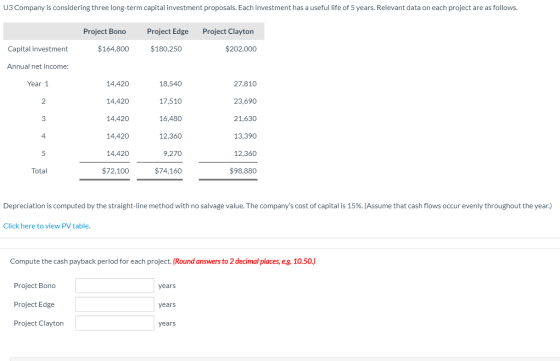This screenshot has height=361, width=560.
Task: Click the 18,540 Year 1 Edge value
Action: 170,84
